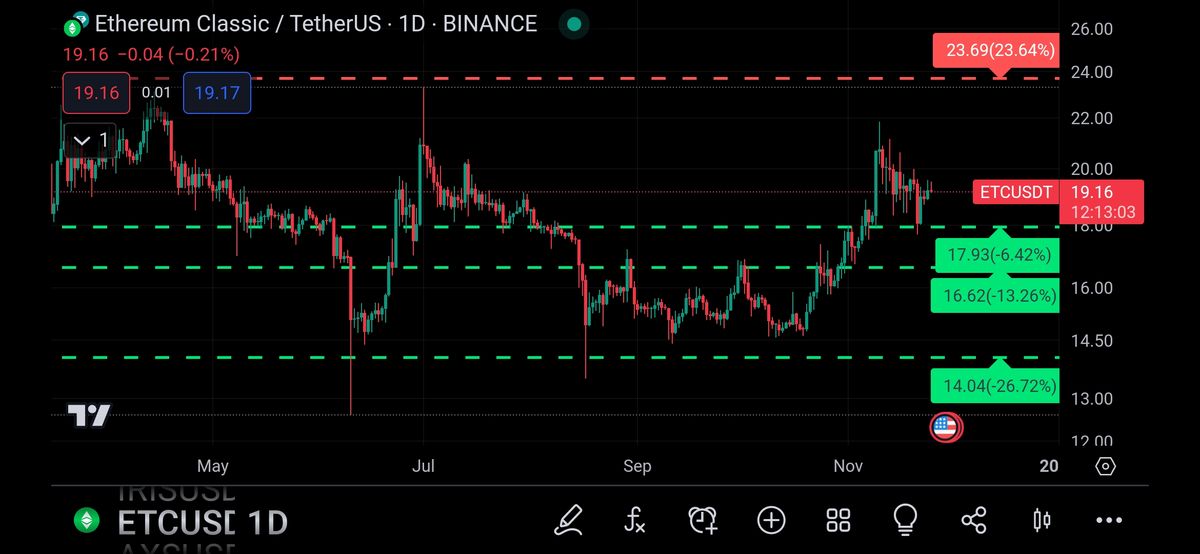Create an alert with the clock-plus icon

point(703,519)
